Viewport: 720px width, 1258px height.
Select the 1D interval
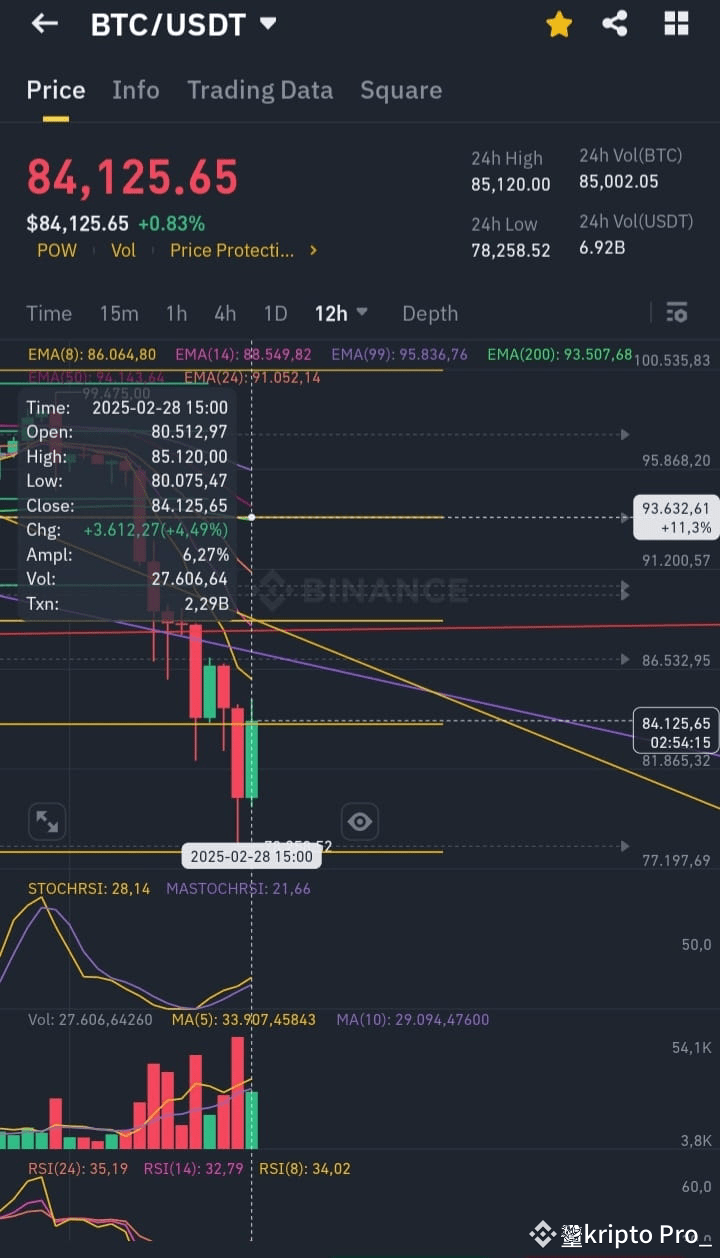(275, 313)
